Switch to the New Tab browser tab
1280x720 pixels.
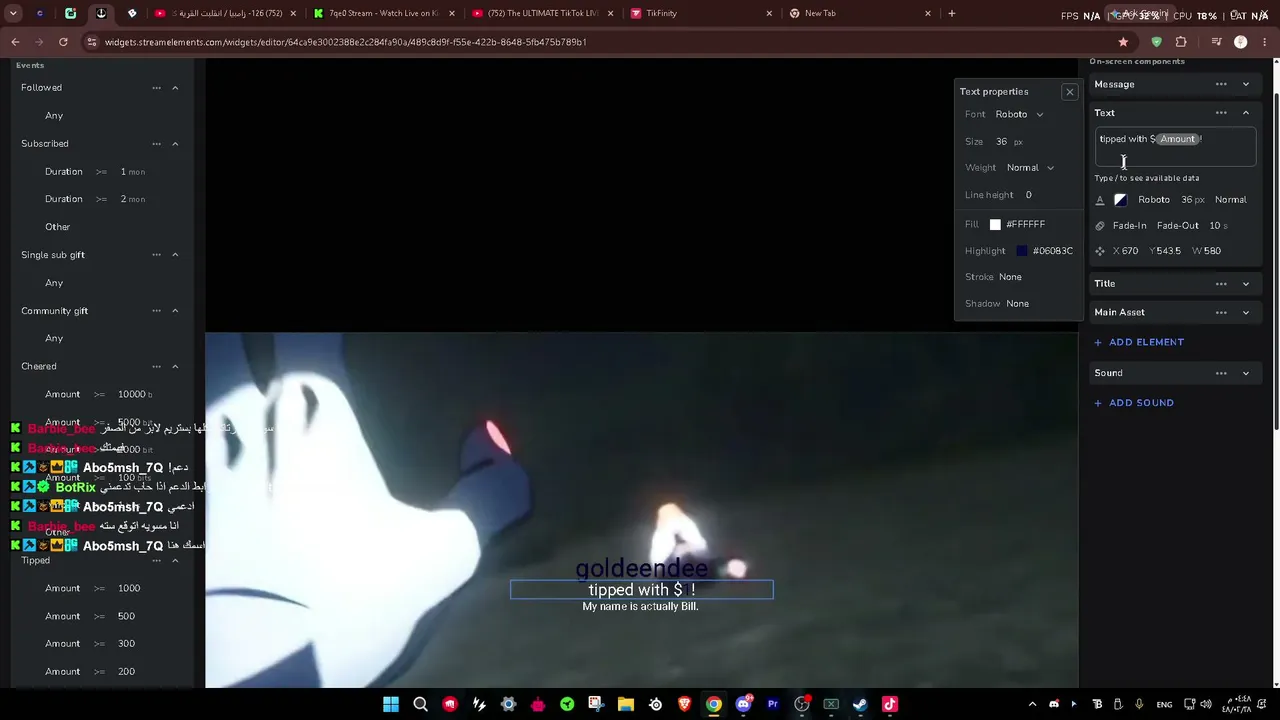(x=858, y=14)
